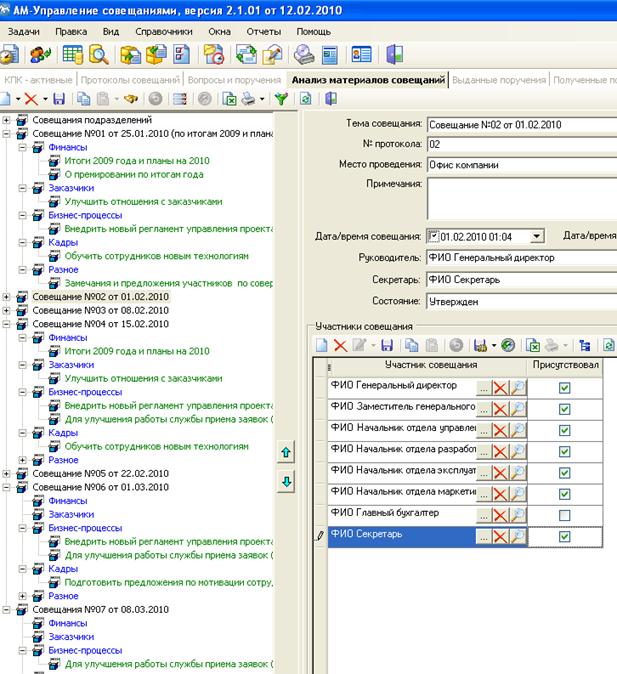Click the Место проведения input field
The image size is (617, 674).
(520, 163)
